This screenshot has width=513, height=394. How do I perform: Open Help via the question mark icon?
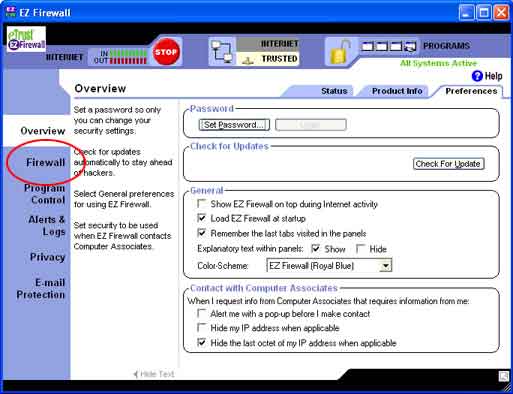(x=477, y=76)
